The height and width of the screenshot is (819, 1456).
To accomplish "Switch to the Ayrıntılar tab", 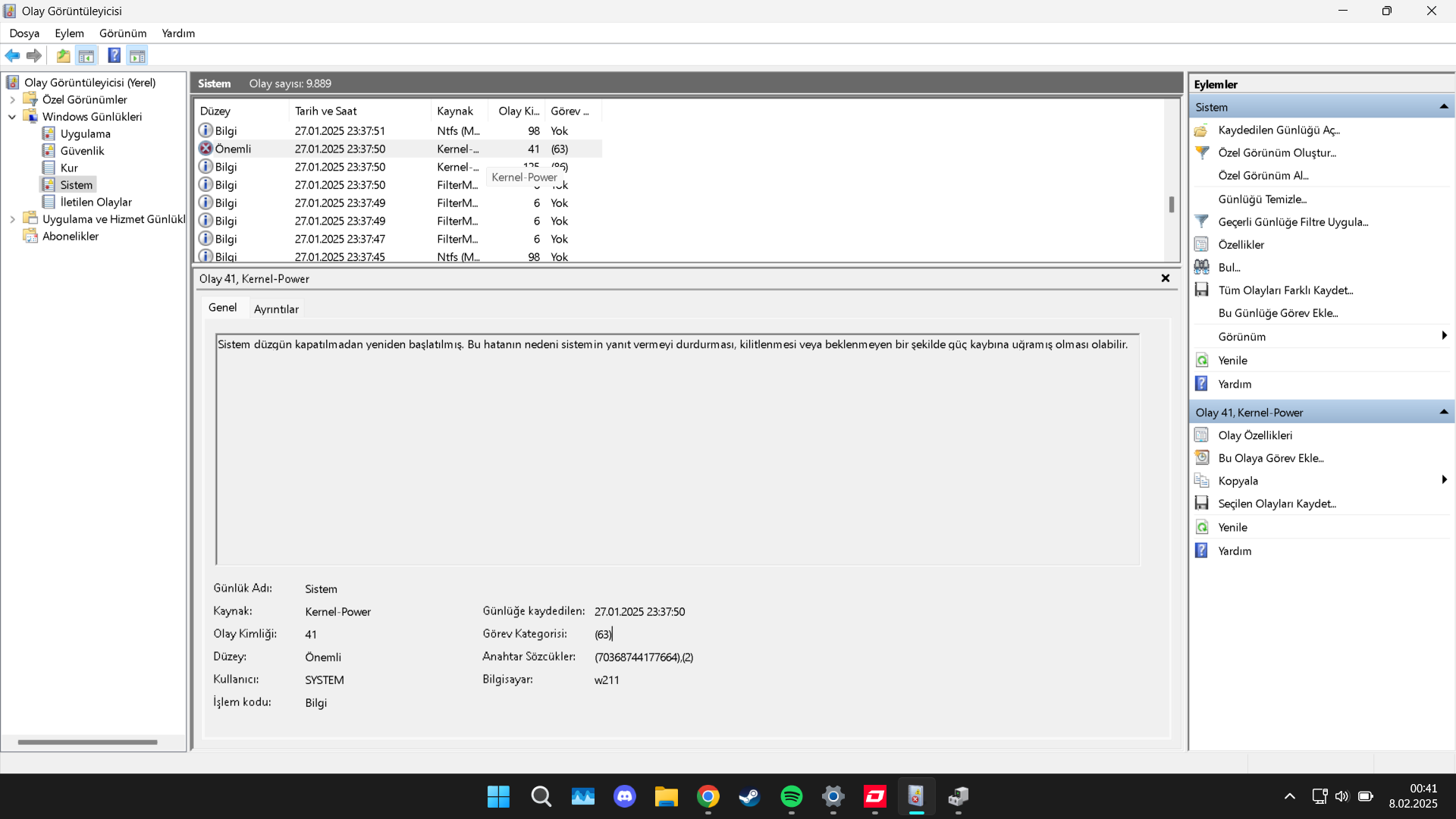I will pos(276,309).
